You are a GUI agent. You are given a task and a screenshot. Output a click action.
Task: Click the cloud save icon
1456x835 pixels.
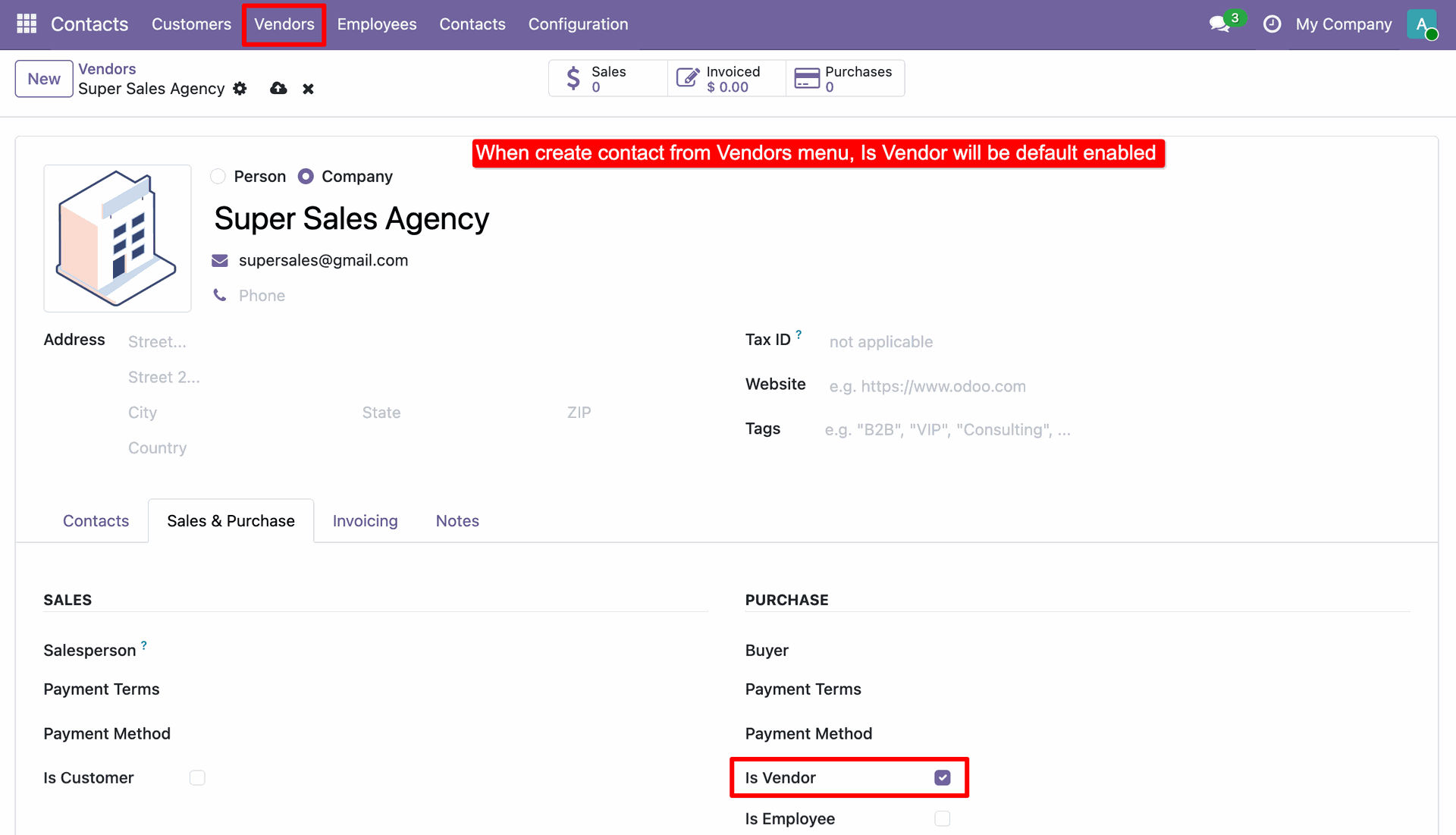point(278,89)
